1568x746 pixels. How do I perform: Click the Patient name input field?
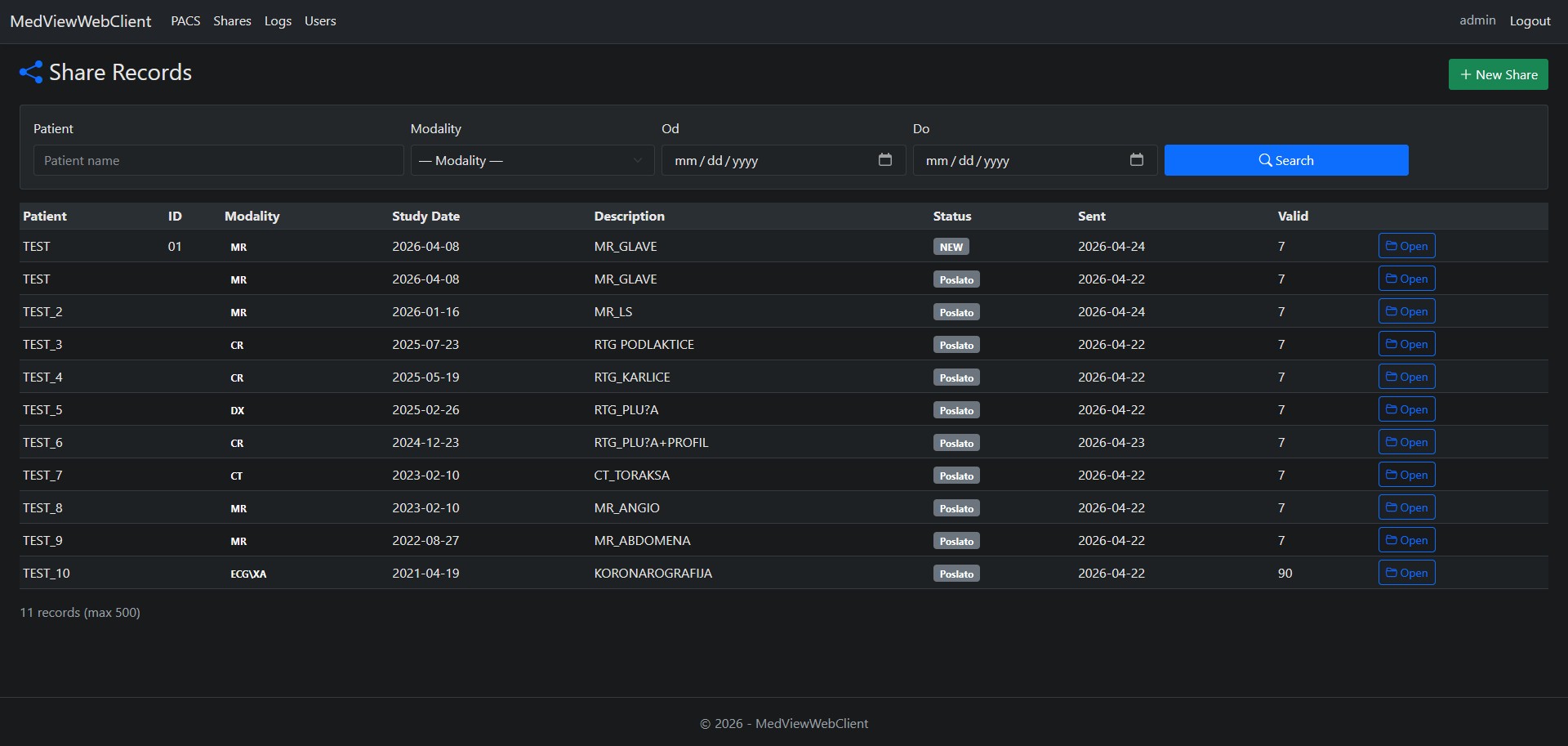219,160
